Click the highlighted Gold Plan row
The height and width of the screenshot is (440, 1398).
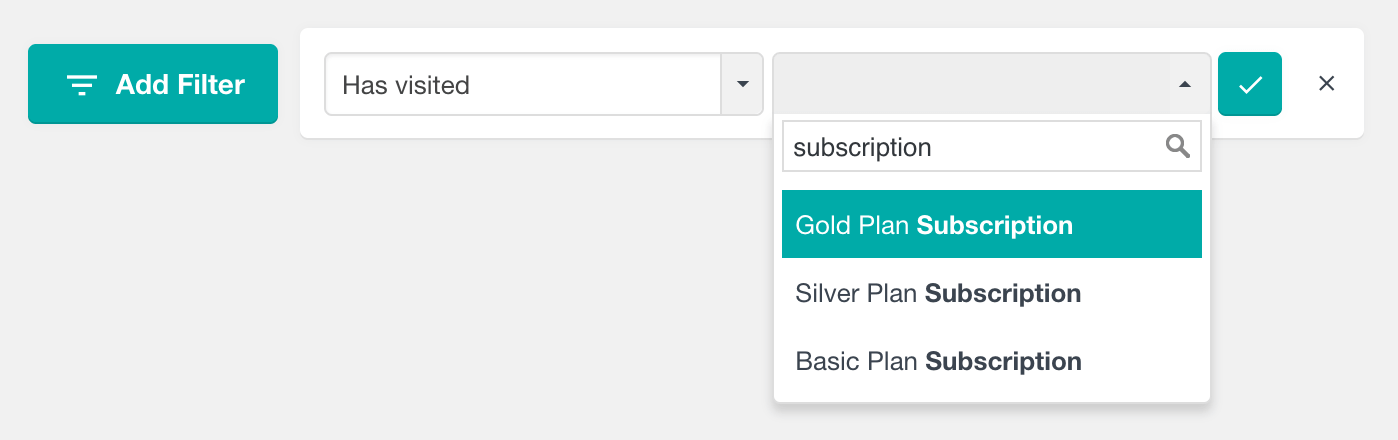991,225
